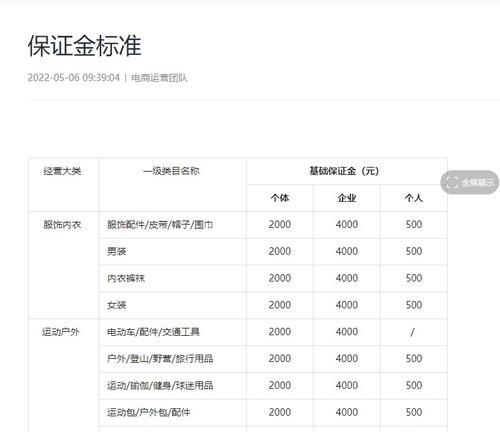
Task: Click the 500 value in 女装 row
Action: click(x=414, y=305)
